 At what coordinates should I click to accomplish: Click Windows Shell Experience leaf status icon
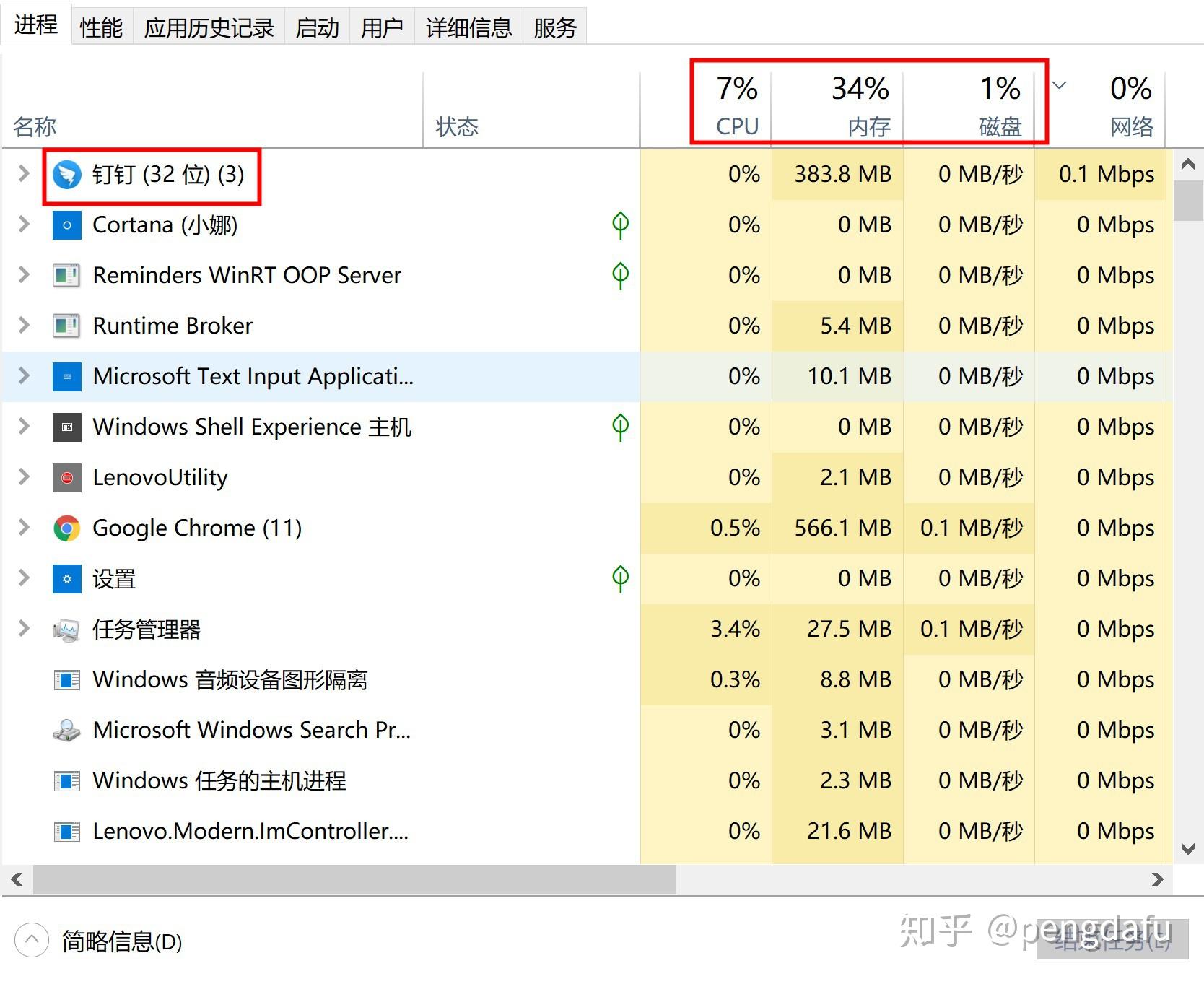click(x=621, y=427)
